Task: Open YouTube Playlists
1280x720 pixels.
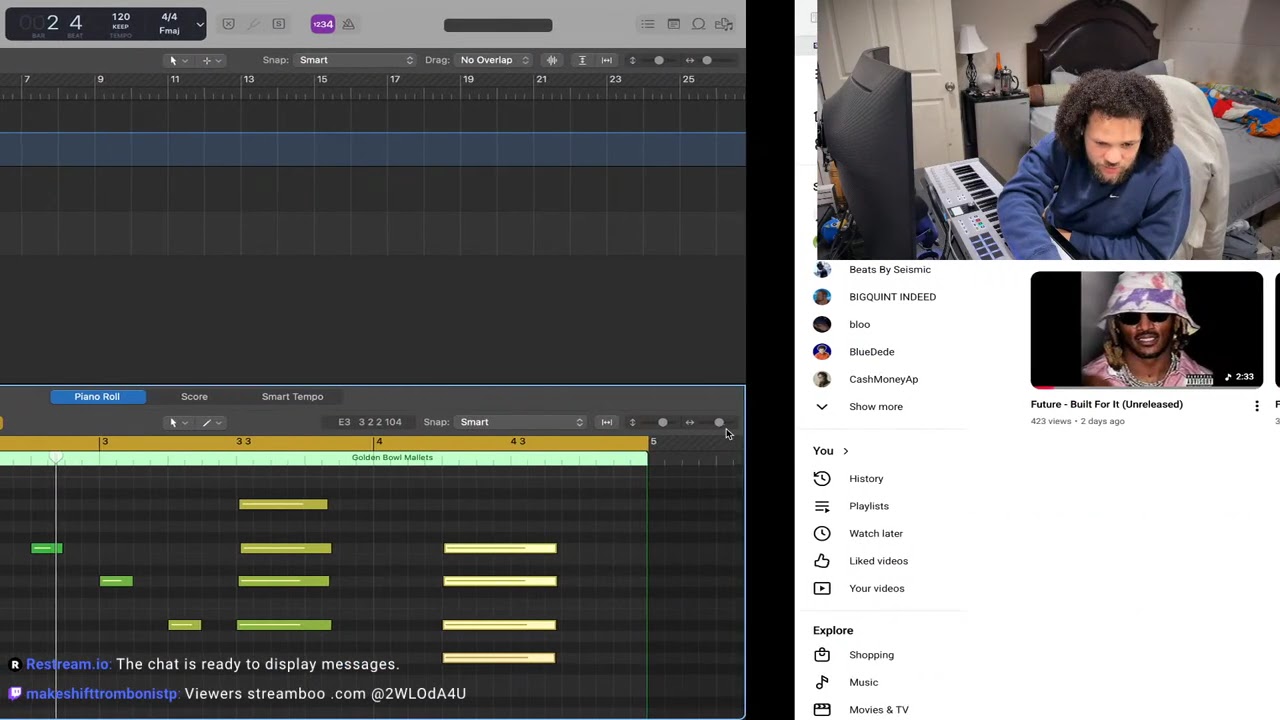Action: [868, 506]
